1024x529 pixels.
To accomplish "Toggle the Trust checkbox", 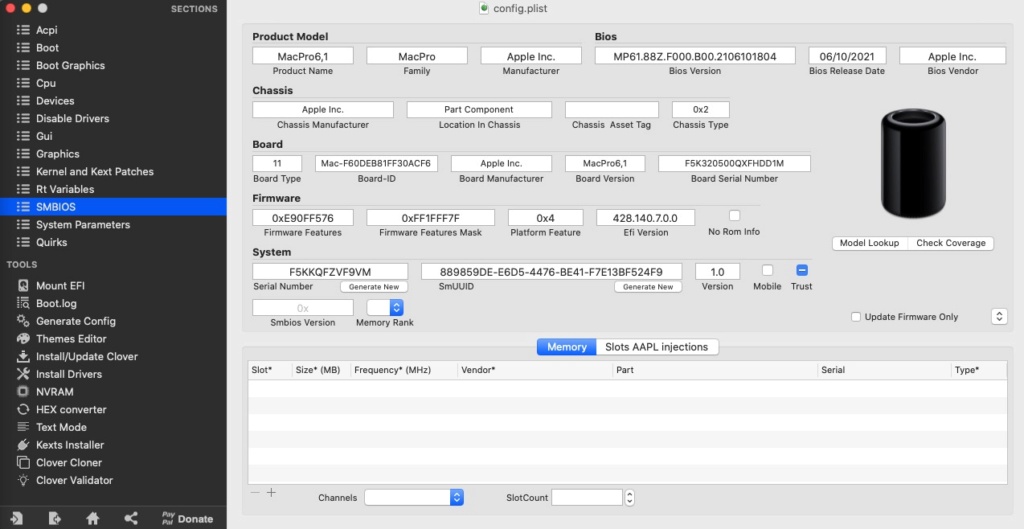I will click(x=802, y=270).
